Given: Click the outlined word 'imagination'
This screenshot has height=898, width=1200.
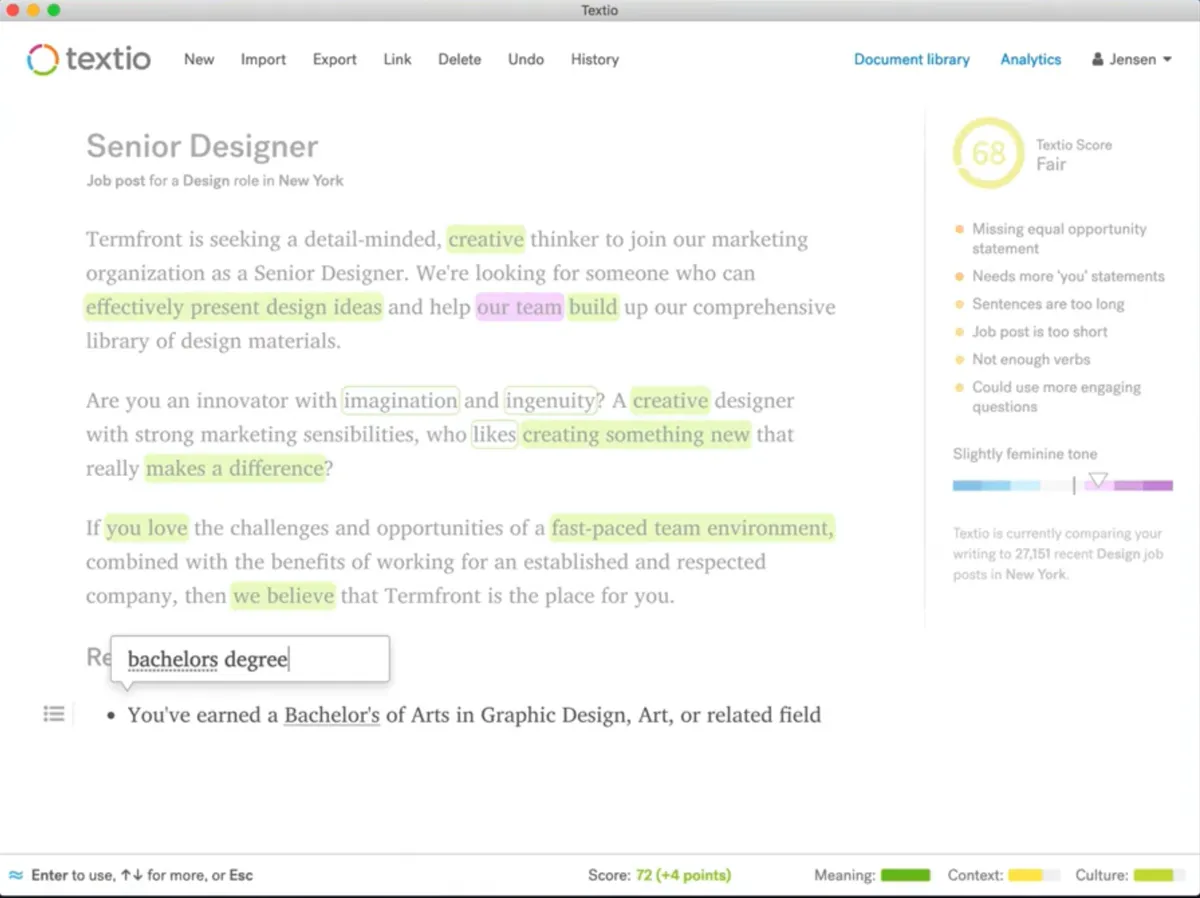Looking at the screenshot, I should click(401, 400).
